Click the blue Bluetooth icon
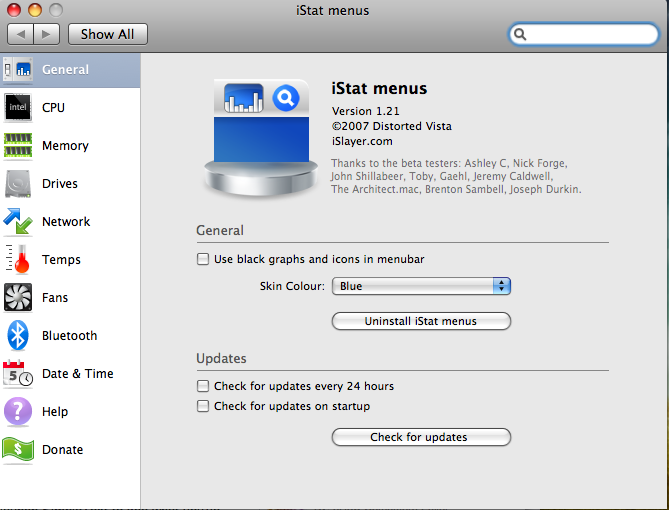The height and width of the screenshot is (510, 669). (17, 335)
